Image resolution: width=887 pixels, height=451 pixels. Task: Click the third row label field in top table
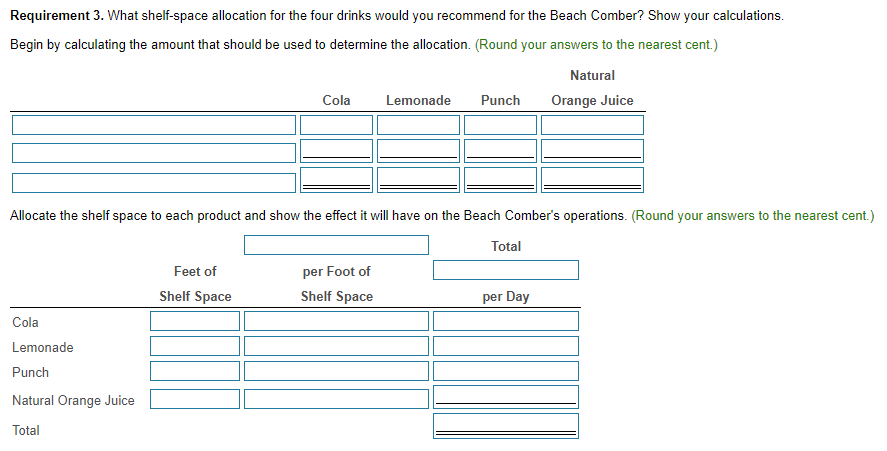pos(154,183)
